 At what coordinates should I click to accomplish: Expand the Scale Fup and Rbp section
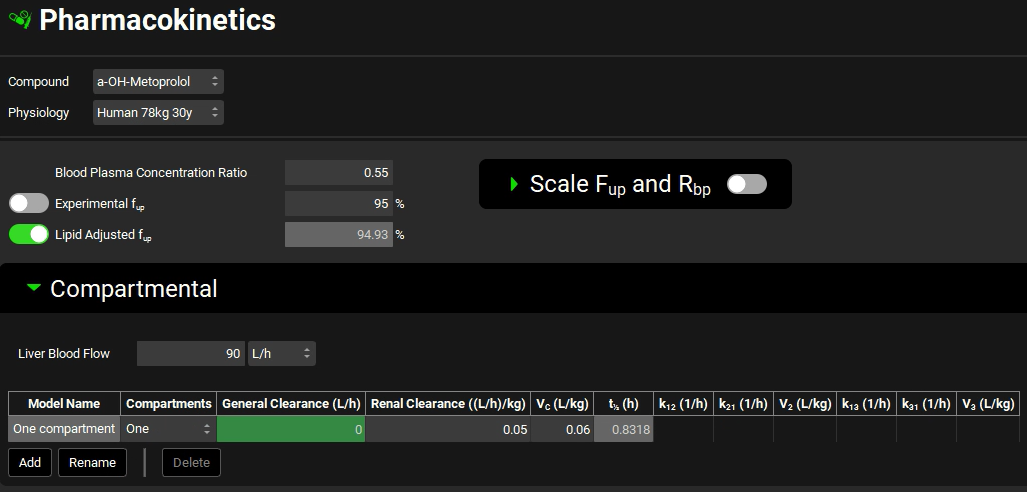[515, 184]
